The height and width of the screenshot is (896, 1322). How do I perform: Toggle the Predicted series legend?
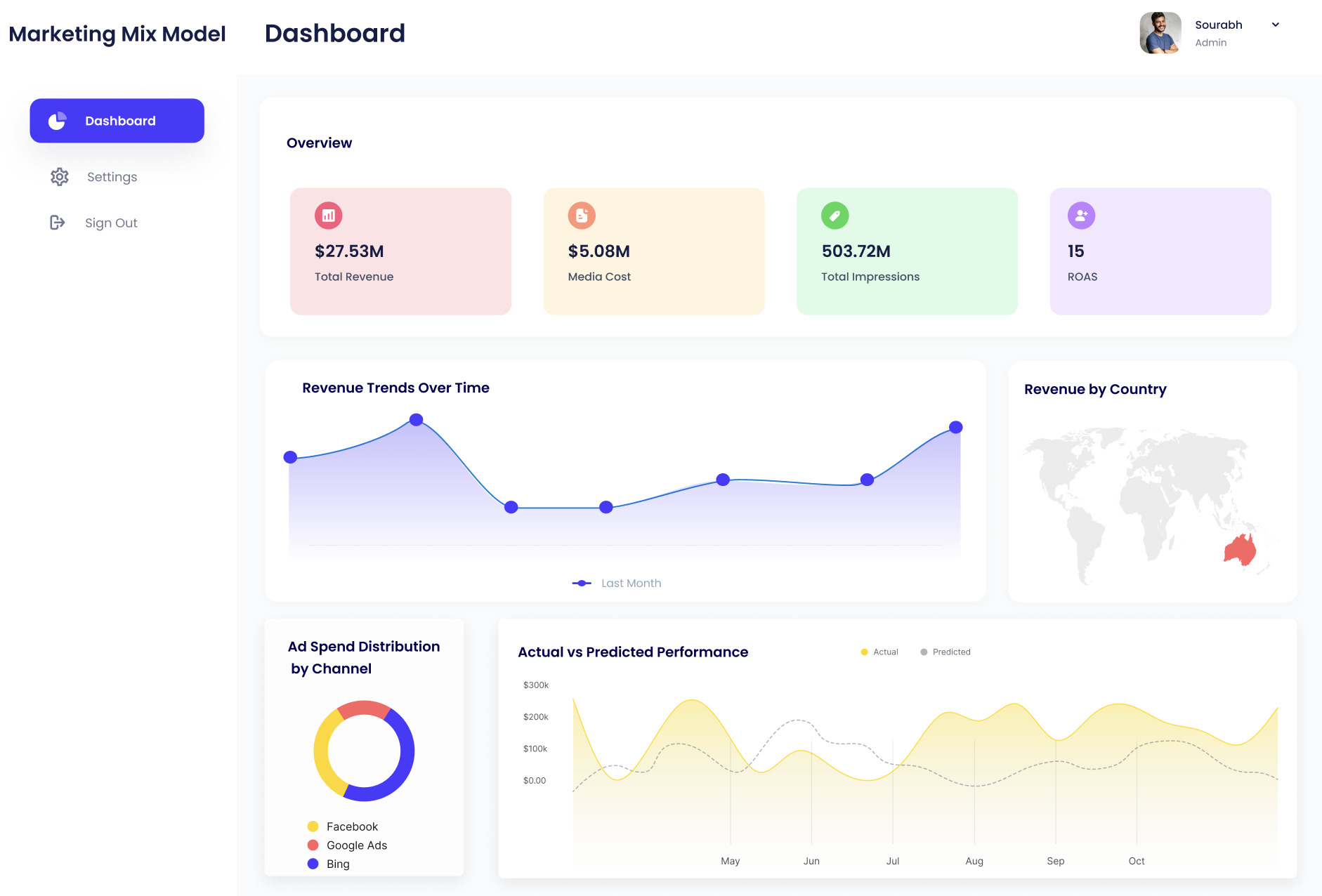point(945,652)
